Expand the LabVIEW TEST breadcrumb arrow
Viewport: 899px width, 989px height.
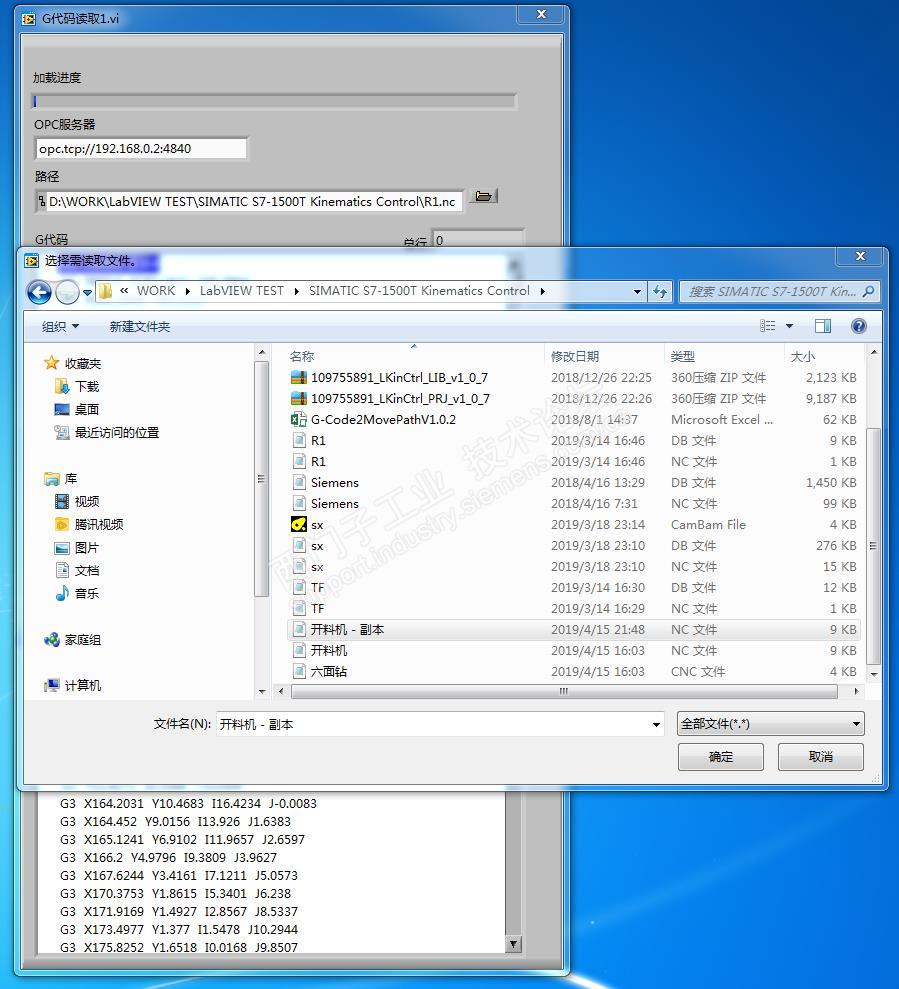(x=297, y=291)
